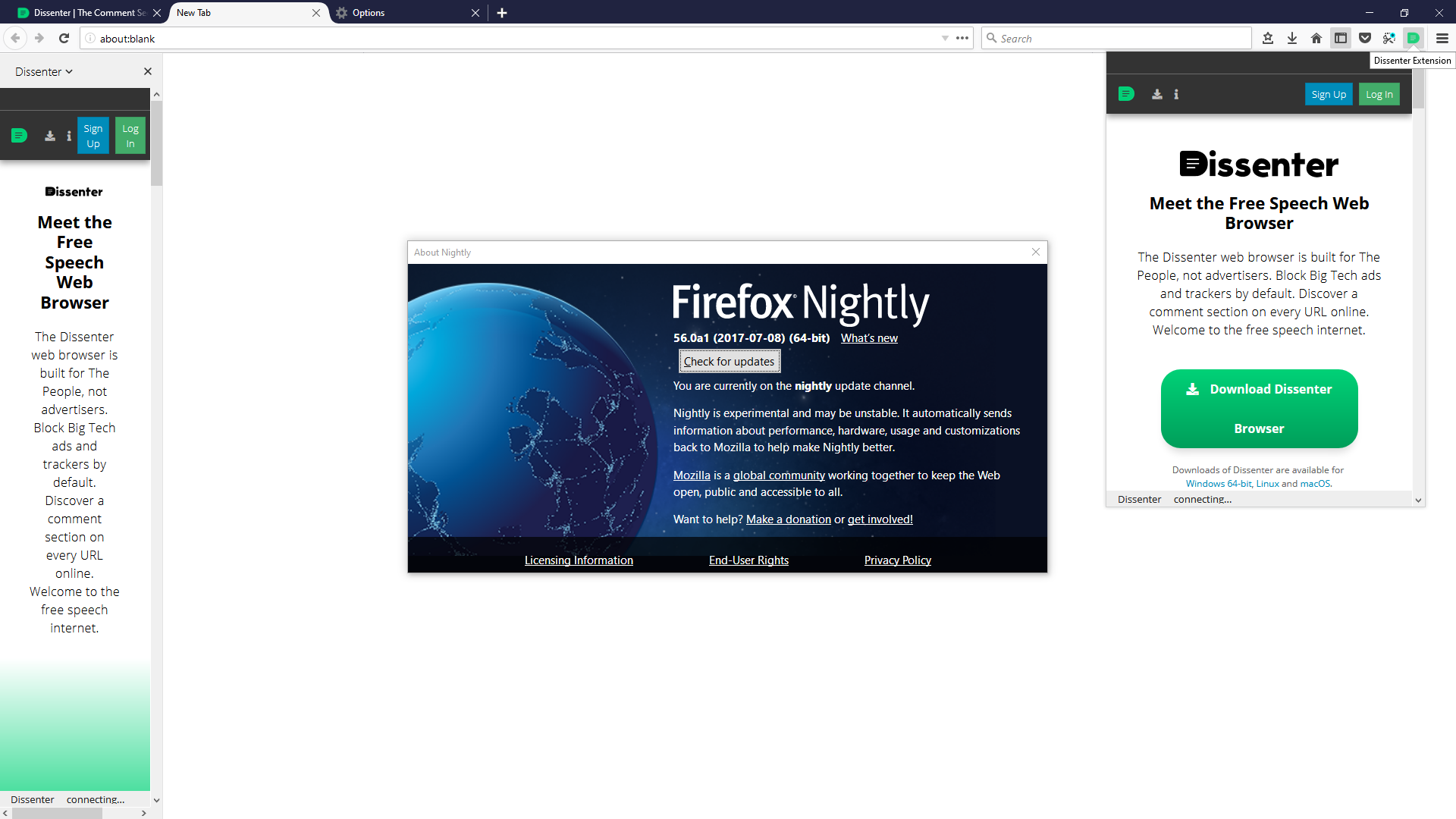Image resolution: width=1456 pixels, height=819 pixels.
Task: Open page actions three-dot menu
Action: pos(962,38)
